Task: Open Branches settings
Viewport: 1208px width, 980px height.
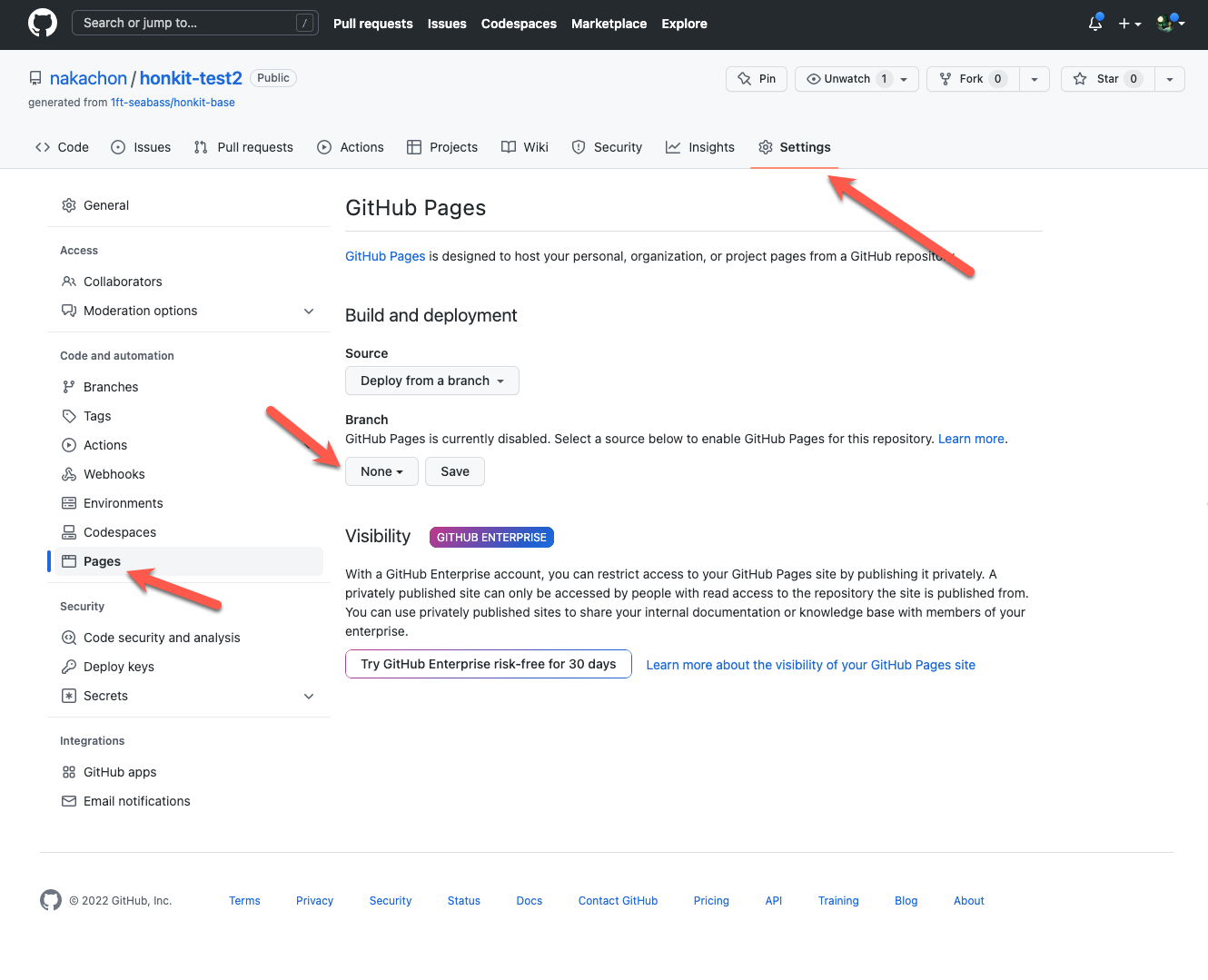Action: [189, 387]
